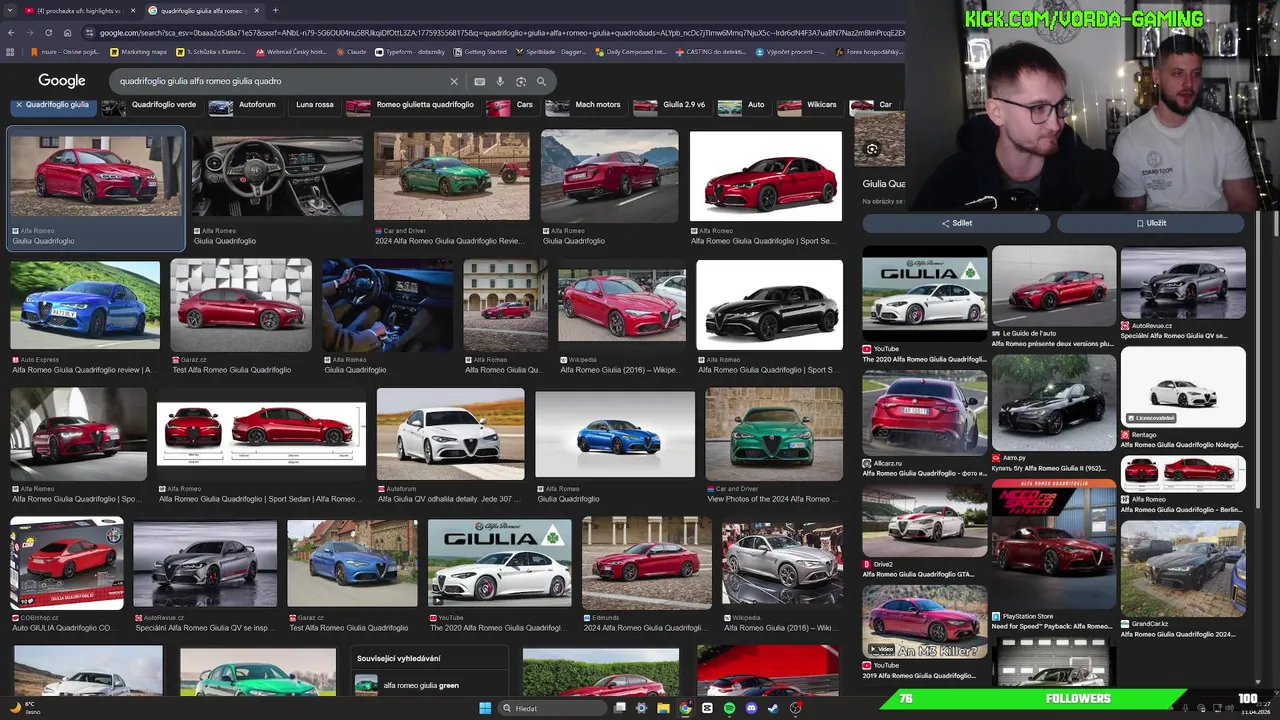Open the green Giulia Car and Driver thumbnail
Viewport: 1280px width, 720px height.
pyautogui.click(x=452, y=176)
